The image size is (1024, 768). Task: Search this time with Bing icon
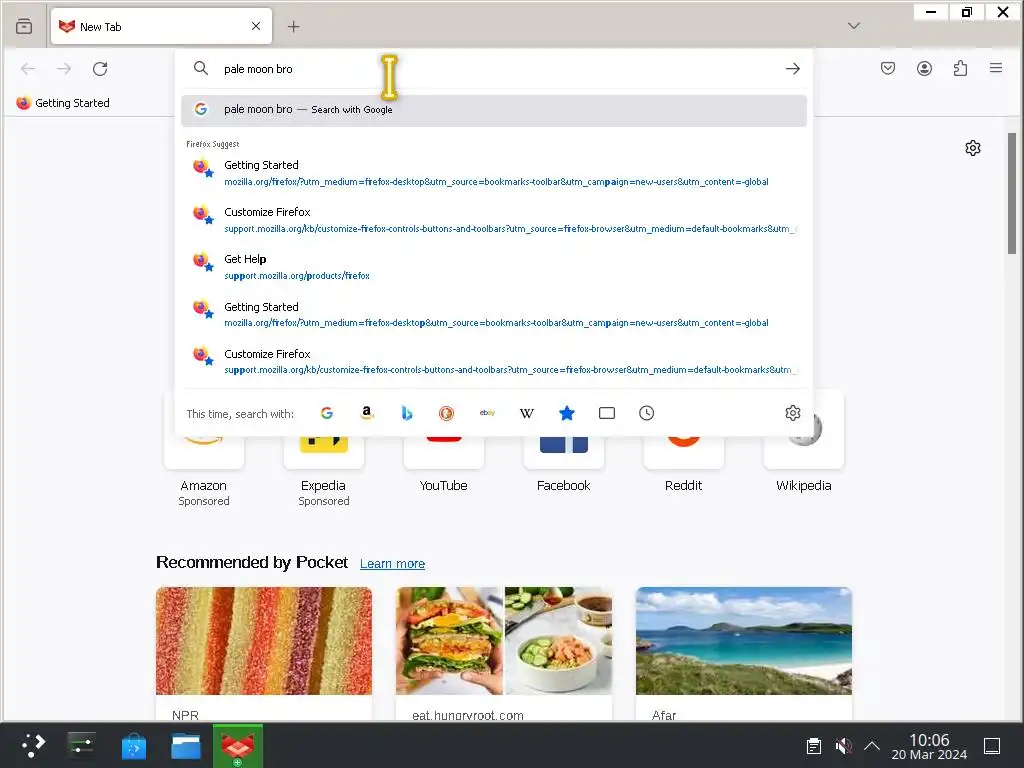[x=407, y=413]
